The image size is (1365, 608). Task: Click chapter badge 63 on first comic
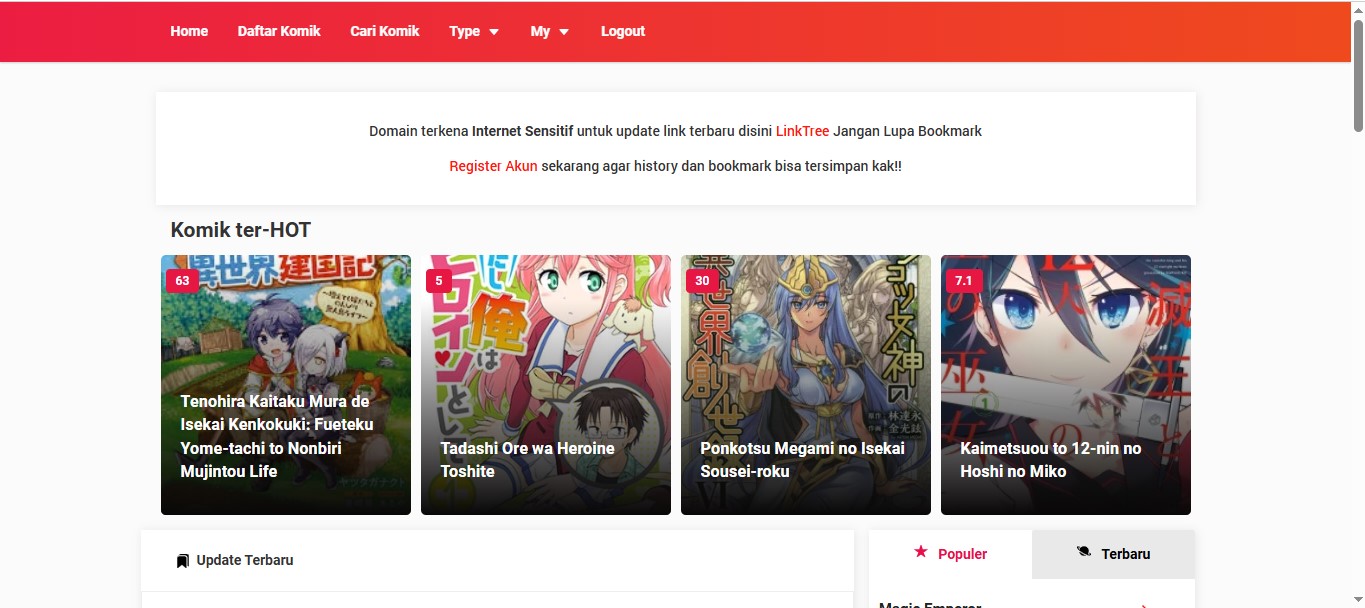pos(182,281)
